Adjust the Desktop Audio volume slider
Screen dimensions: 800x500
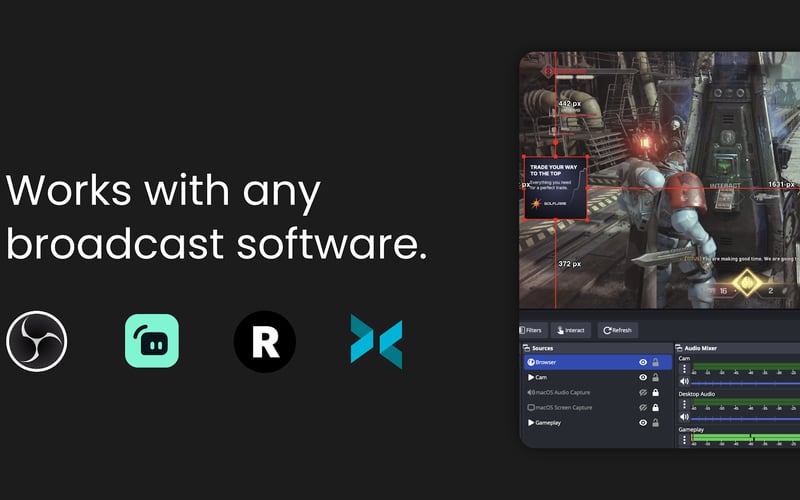pos(745,418)
